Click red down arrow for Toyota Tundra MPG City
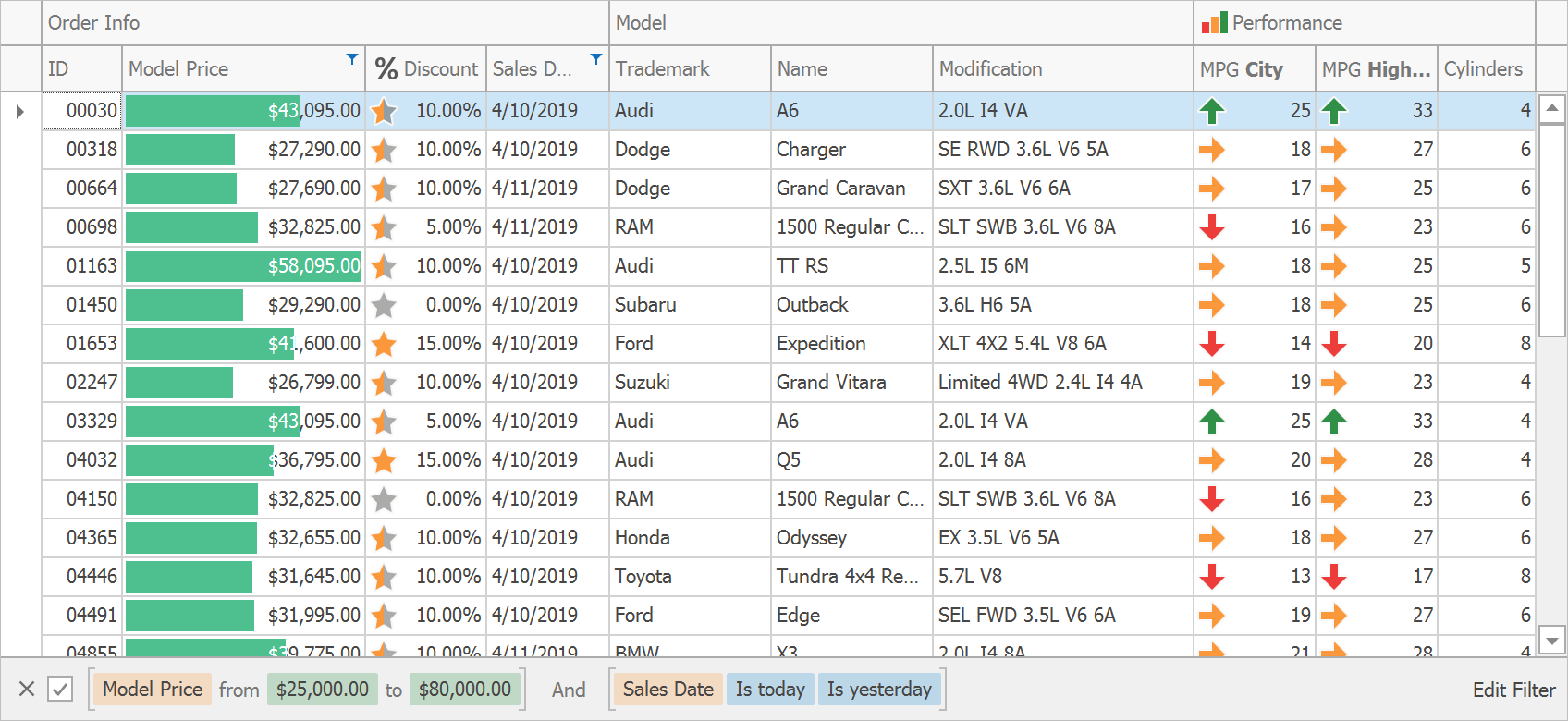This screenshot has height=721, width=1568. (x=1211, y=577)
